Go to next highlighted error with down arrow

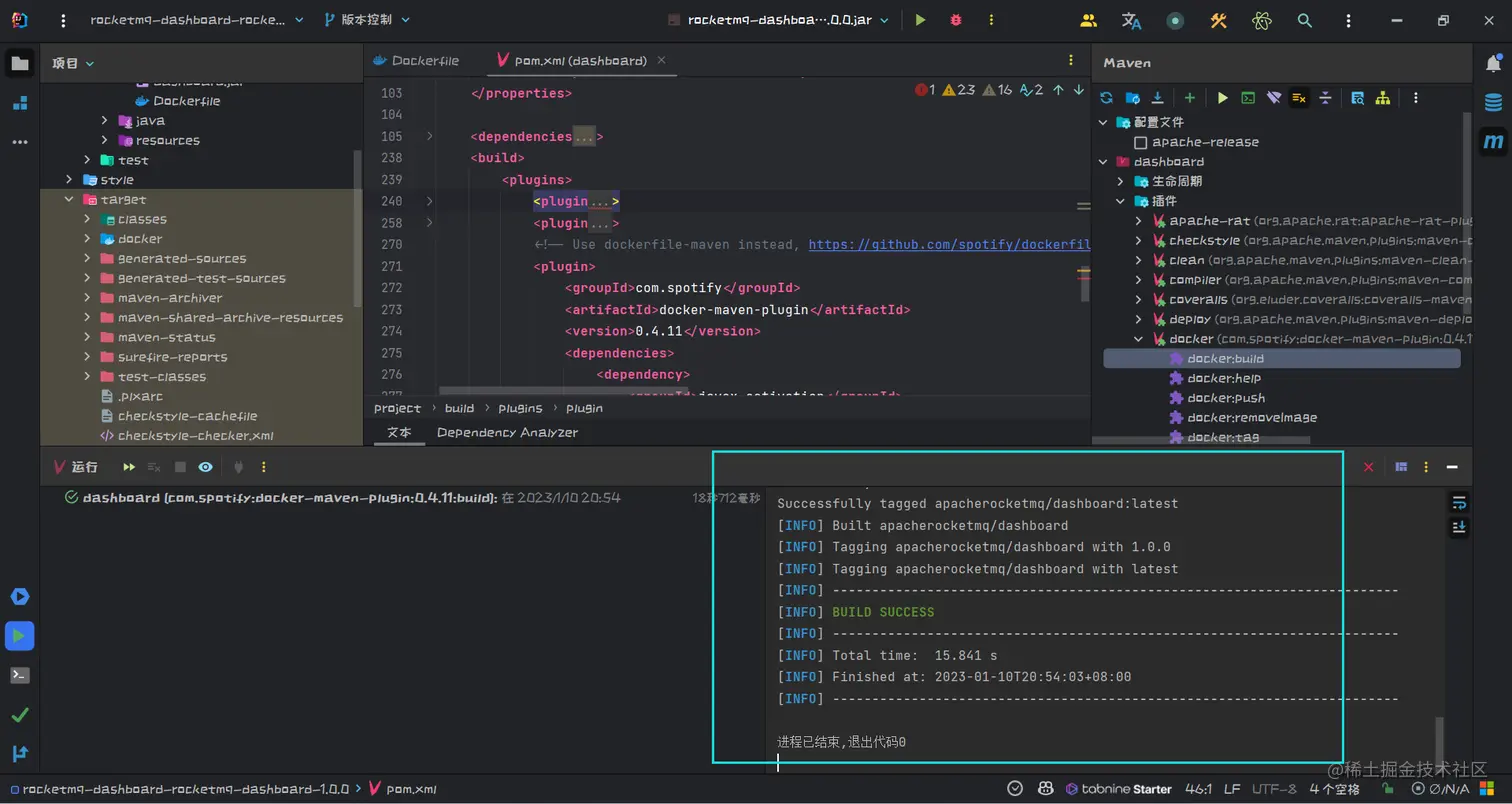pos(1079,90)
